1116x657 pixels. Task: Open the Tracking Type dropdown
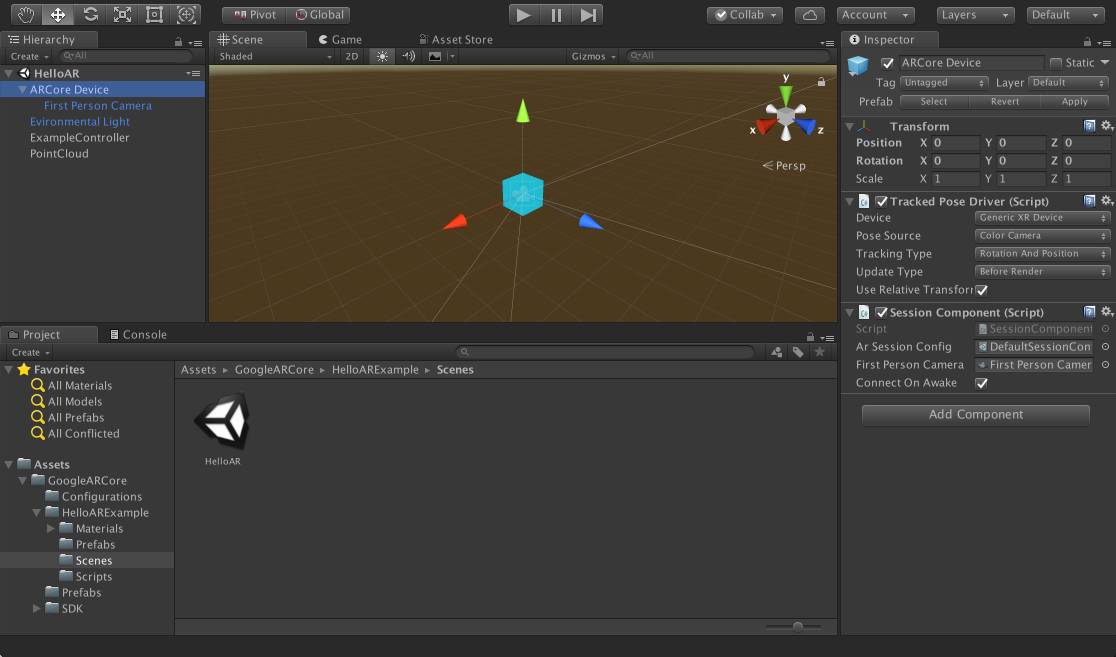point(1042,254)
